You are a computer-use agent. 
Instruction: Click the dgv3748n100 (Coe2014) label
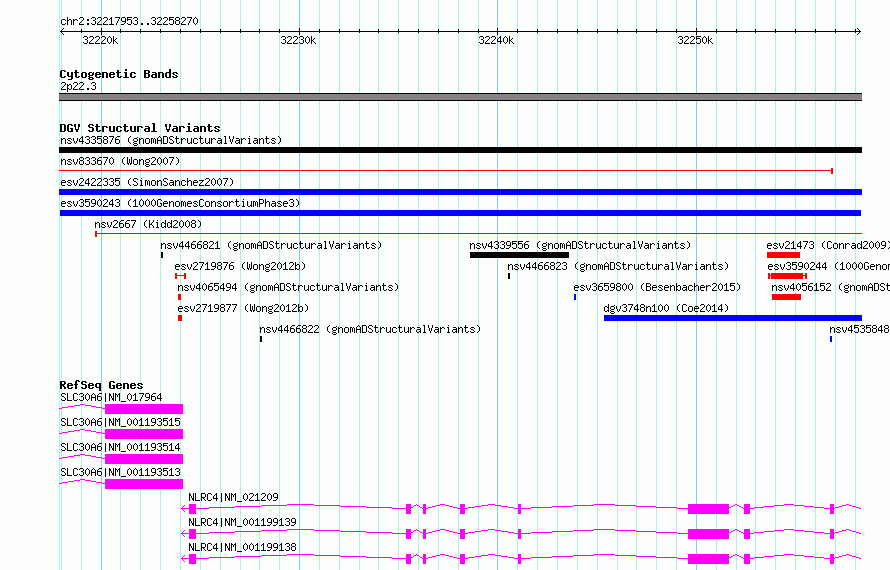tap(666, 308)
